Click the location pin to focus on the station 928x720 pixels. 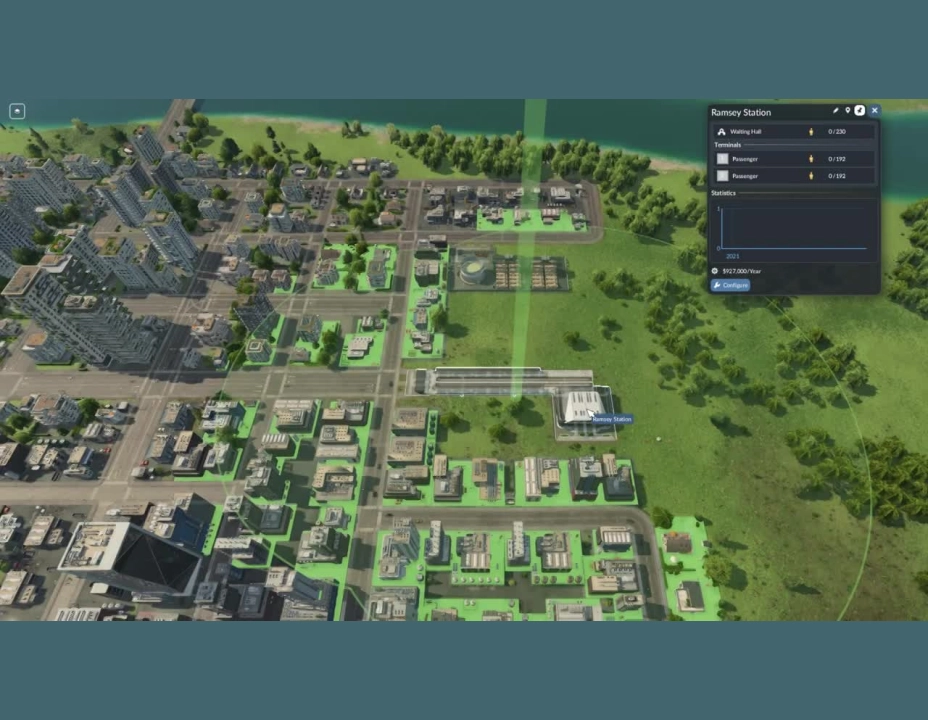pyautogui.click(x=847, y=111)
